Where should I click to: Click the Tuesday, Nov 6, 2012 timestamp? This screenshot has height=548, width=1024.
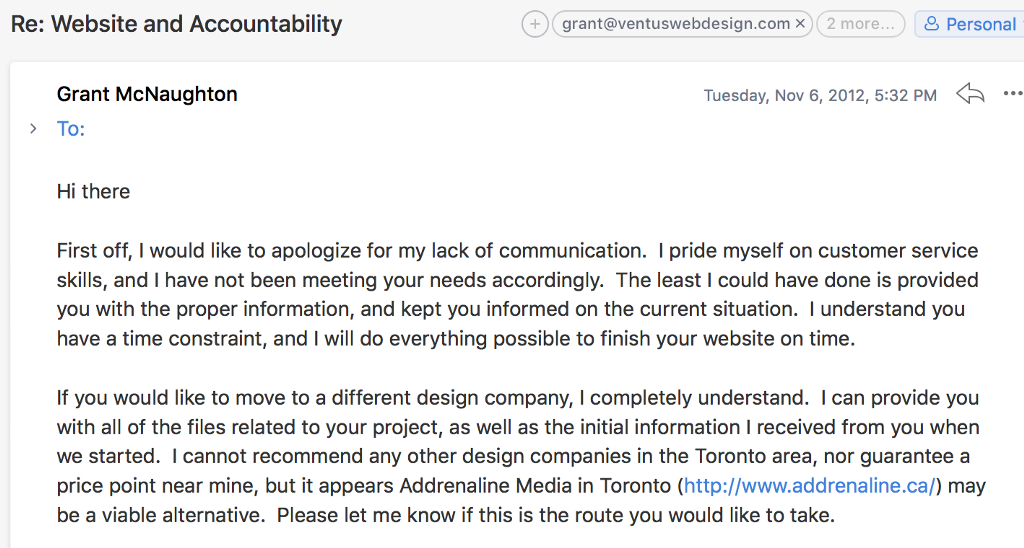pos(820,96)
